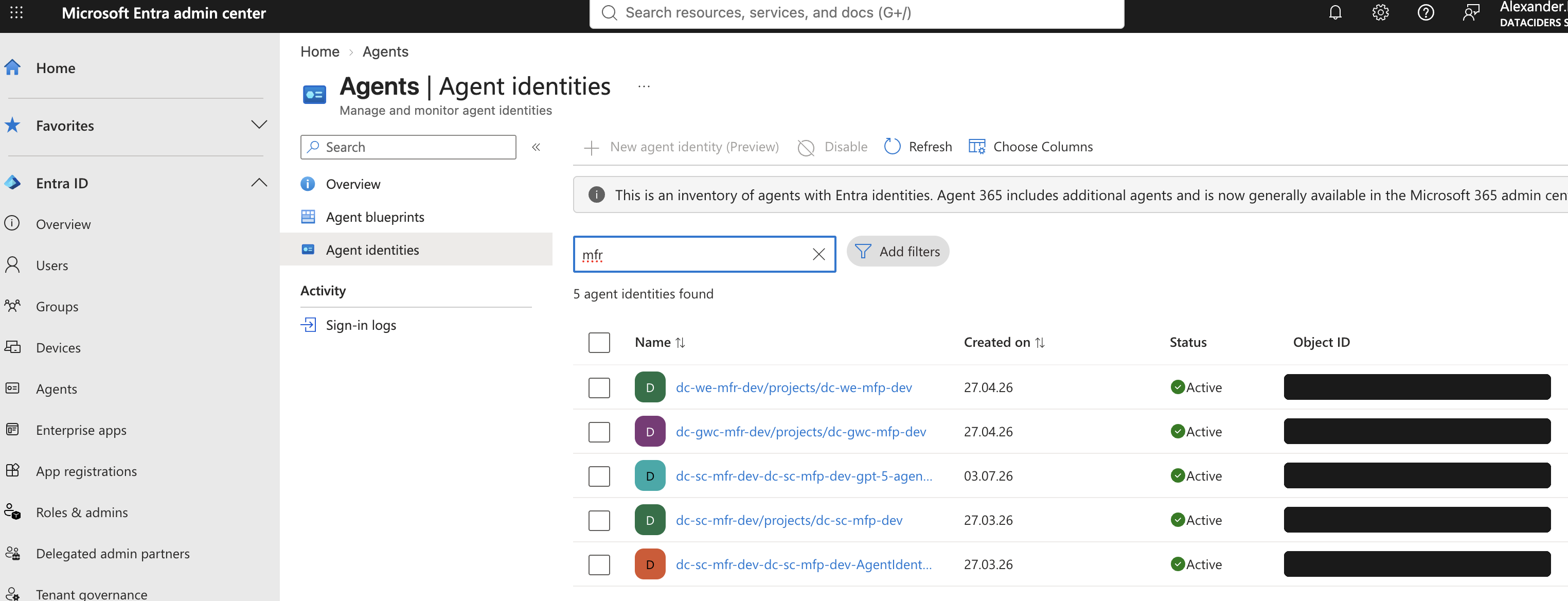1568x601 pixels.
Task: Check the box for dc-we-mfr-dev/projects/dc-we-mfp-dev
Action: pyautogui.click(x=599, y=387)
